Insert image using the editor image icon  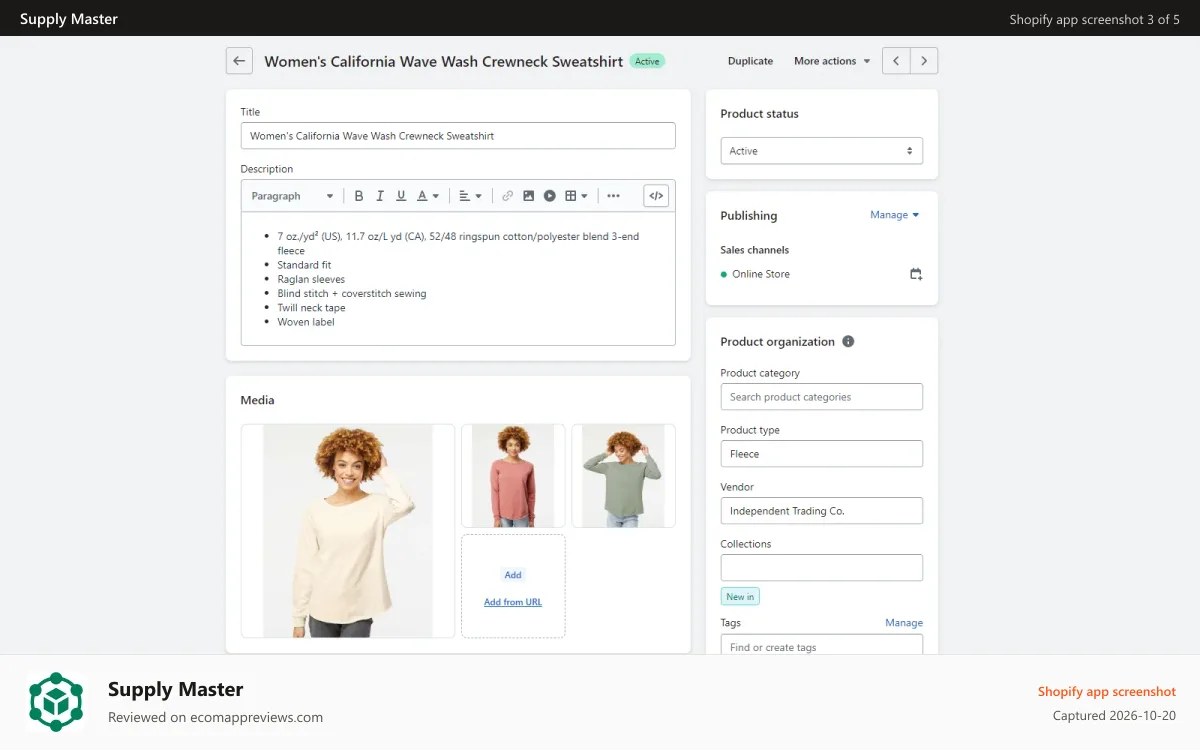point(529,196)
